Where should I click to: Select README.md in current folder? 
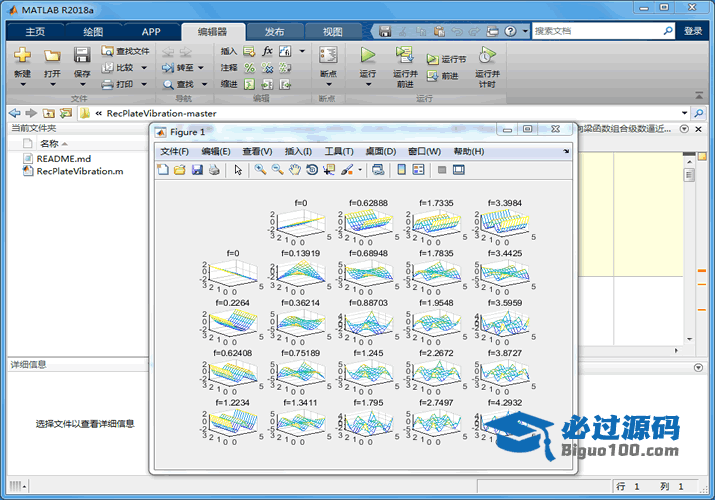[63, 159]
